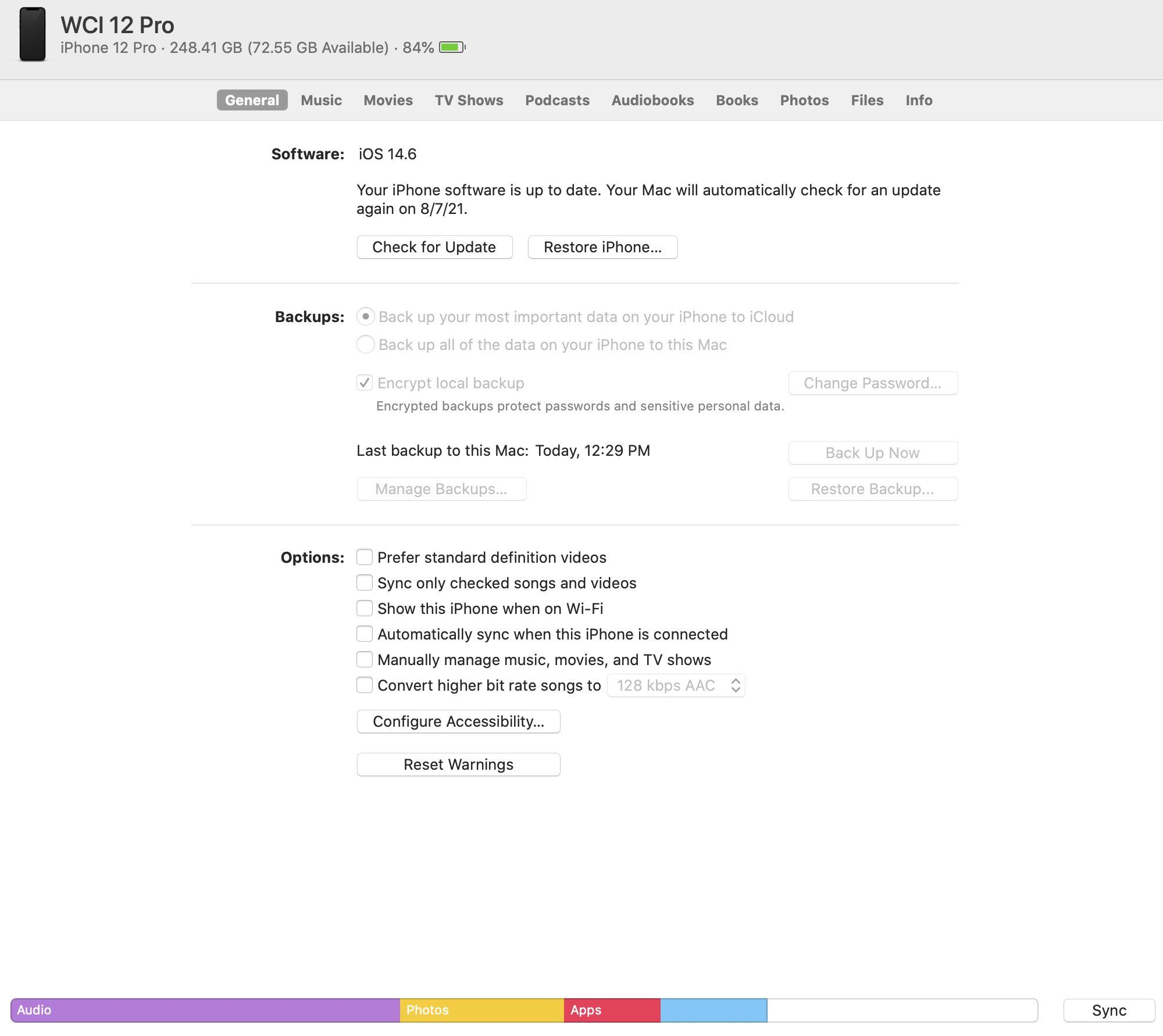Screen dimensions: 1163x1036
Task: Click the iPhone device icon in header
Action: 33,35
